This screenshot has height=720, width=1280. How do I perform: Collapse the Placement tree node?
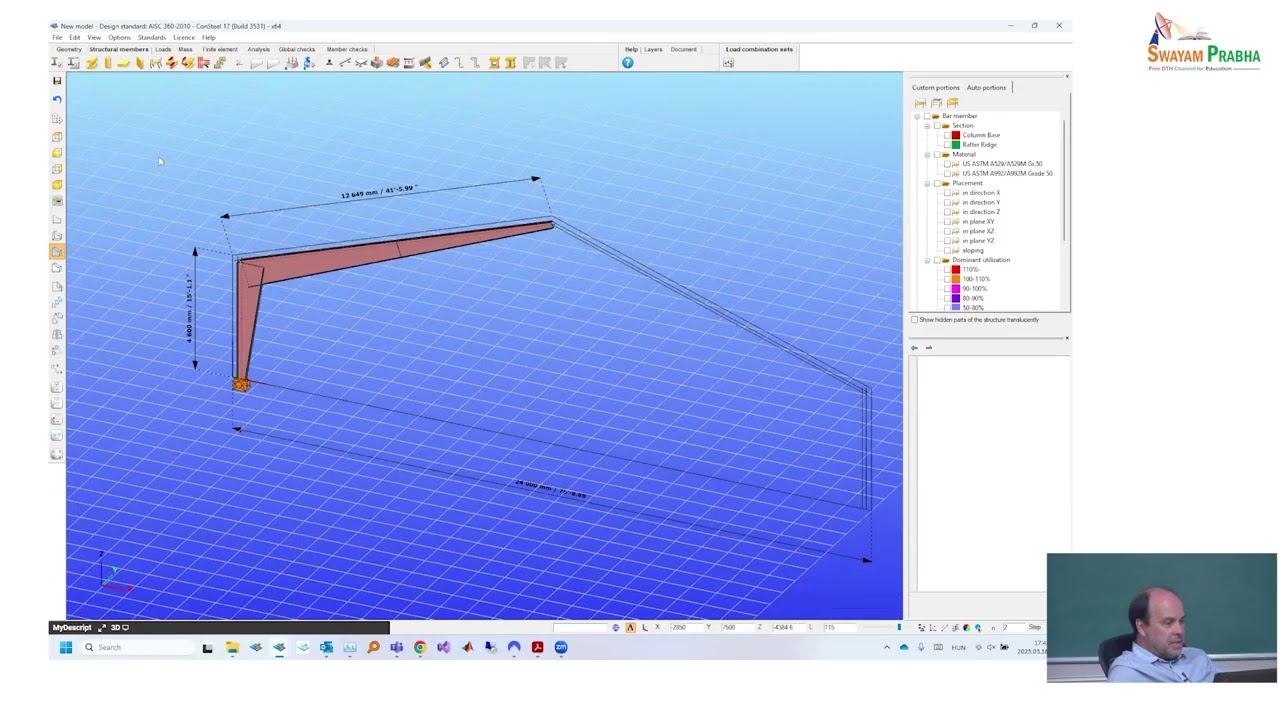point(928,183)
